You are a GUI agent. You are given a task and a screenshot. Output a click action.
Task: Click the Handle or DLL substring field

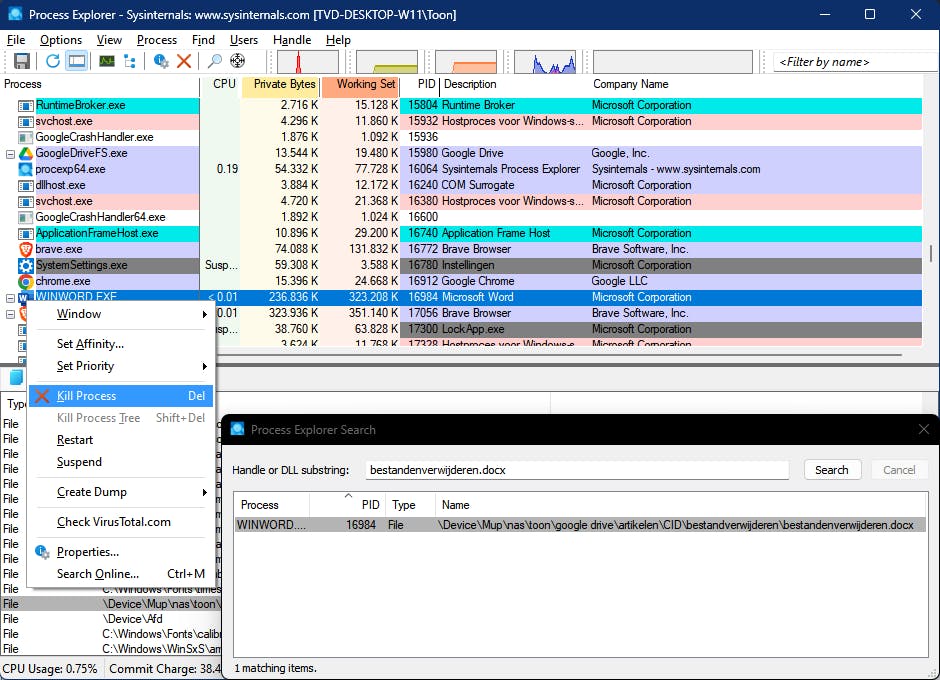pyautogui.click(x=577, y=470)
